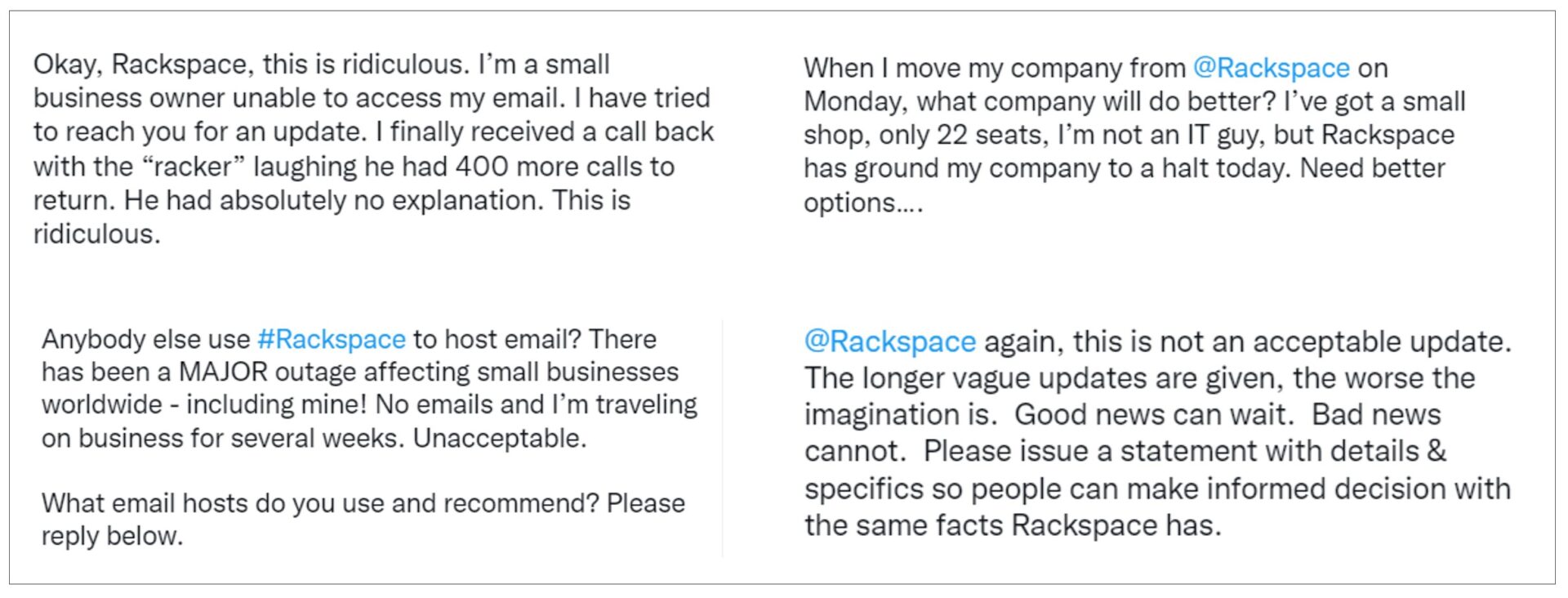Click the quoted word "racker"

pos(194,167)
